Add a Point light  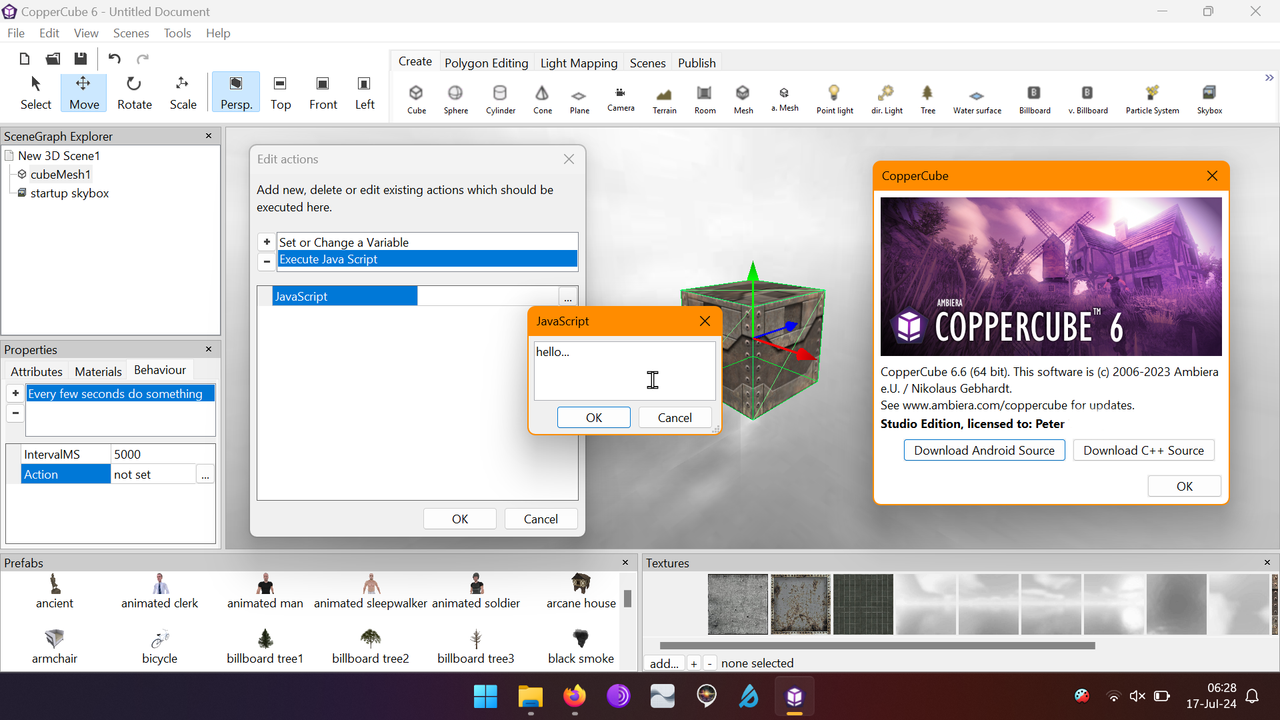point(834,95)
